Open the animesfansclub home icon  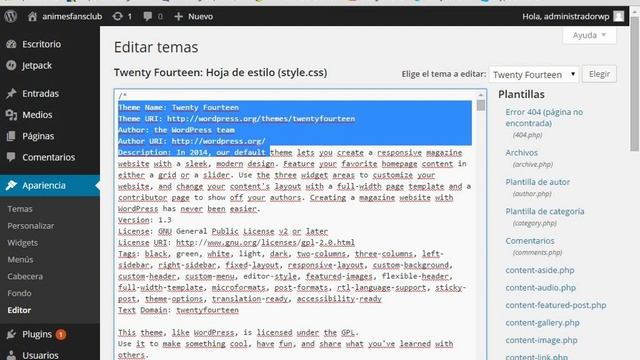point(32,16)
